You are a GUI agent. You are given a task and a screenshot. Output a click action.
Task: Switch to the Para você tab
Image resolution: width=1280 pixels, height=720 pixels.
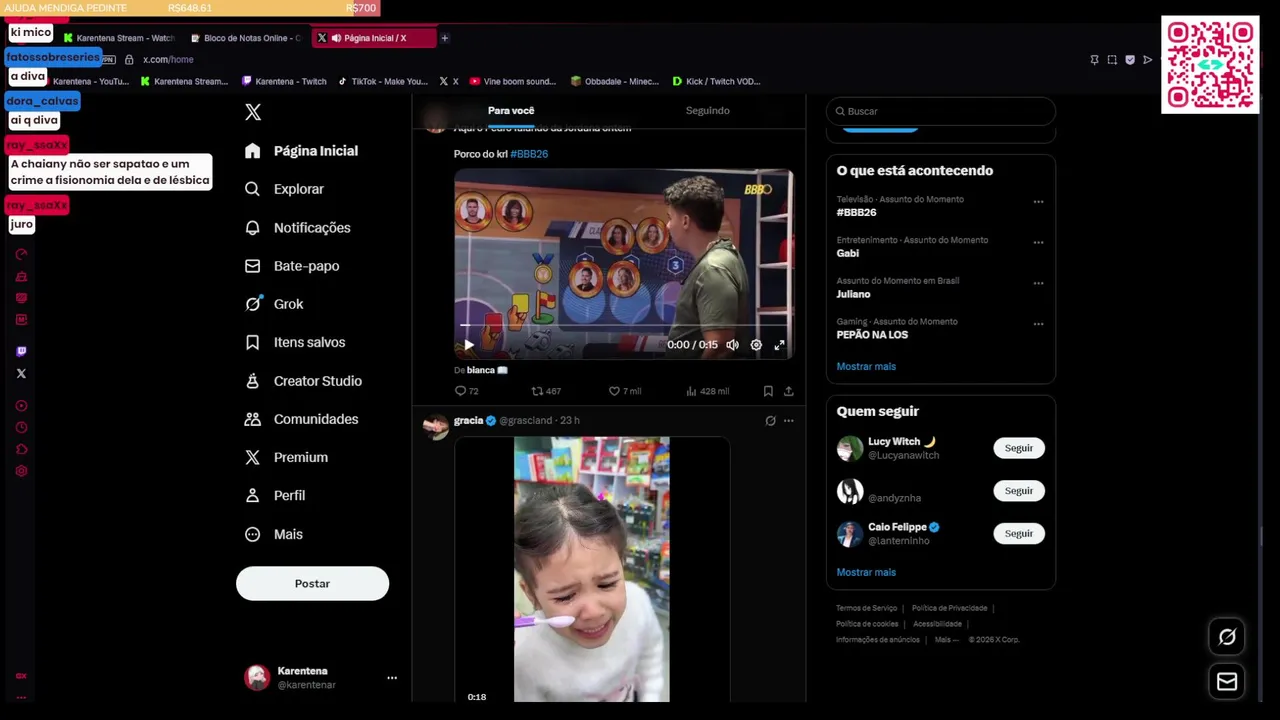(511, 111)
